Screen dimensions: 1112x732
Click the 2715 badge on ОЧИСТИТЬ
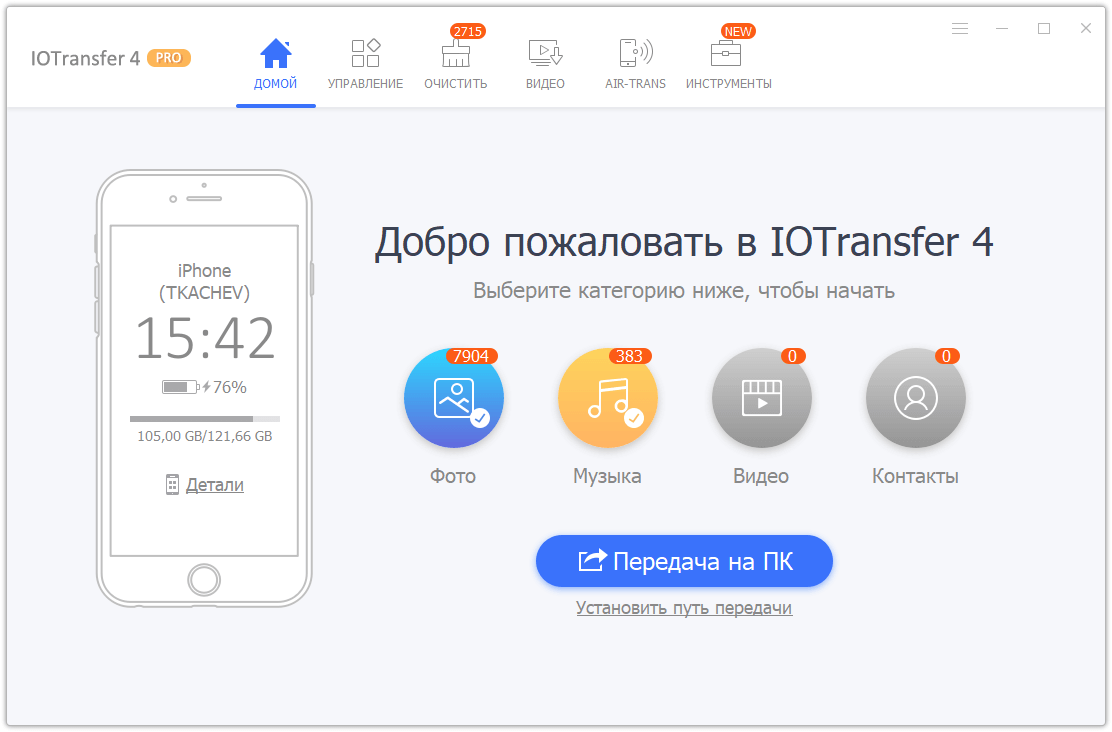[x=468, y=31]
